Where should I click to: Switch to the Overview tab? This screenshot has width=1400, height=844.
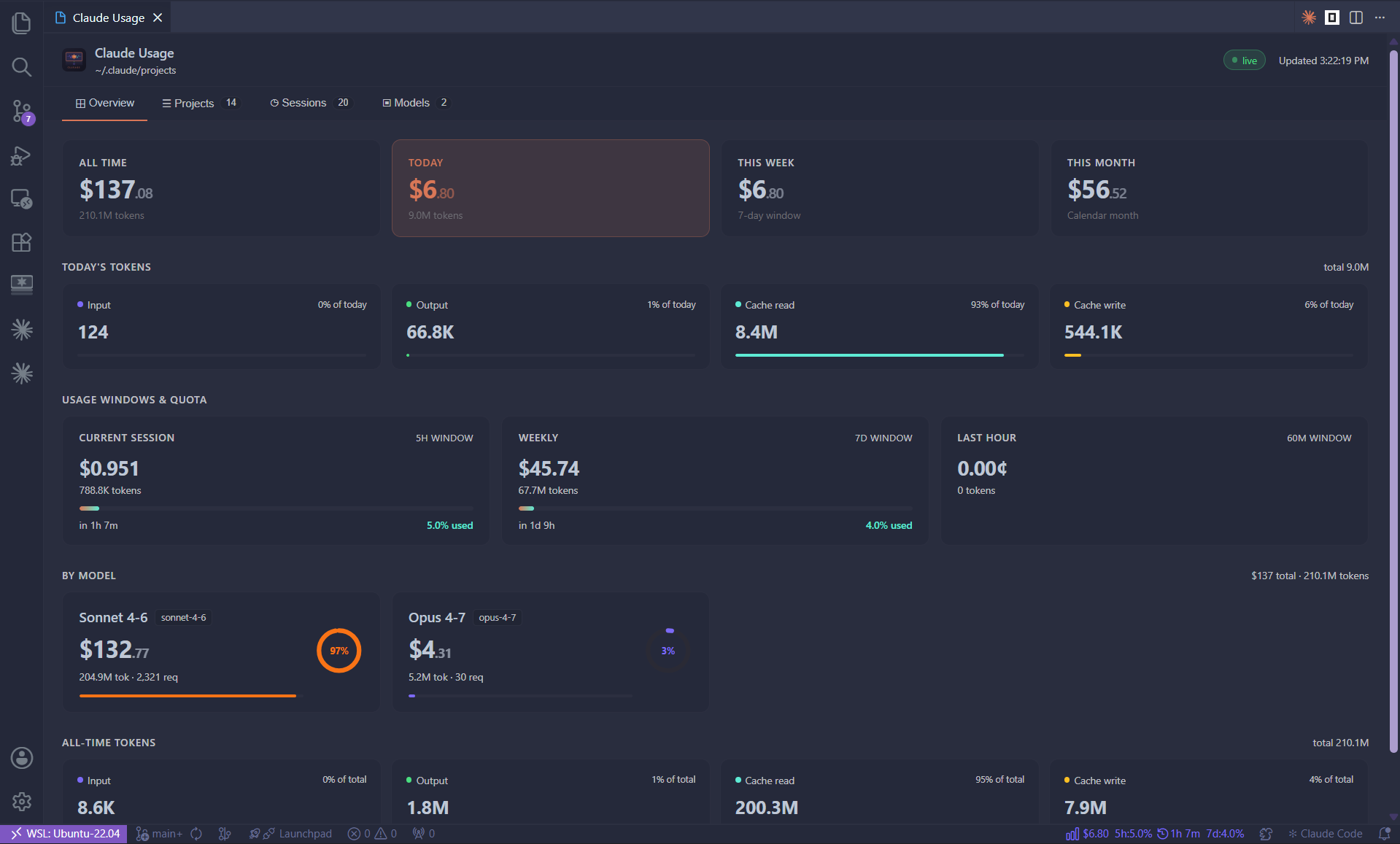tap(105, 103)
